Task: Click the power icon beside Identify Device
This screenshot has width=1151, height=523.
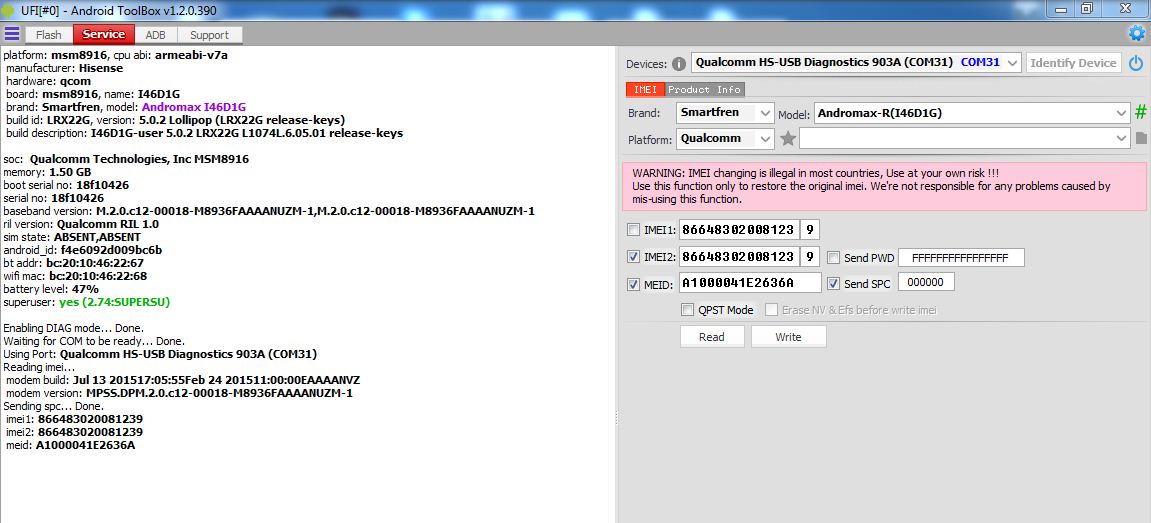Action: point(1136,63)
